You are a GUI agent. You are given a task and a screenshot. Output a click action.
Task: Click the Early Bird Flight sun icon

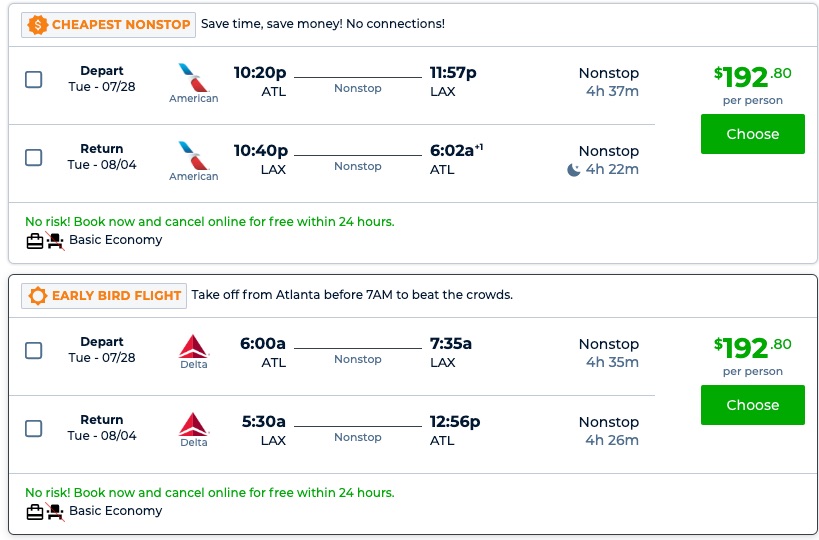(38, 295)
